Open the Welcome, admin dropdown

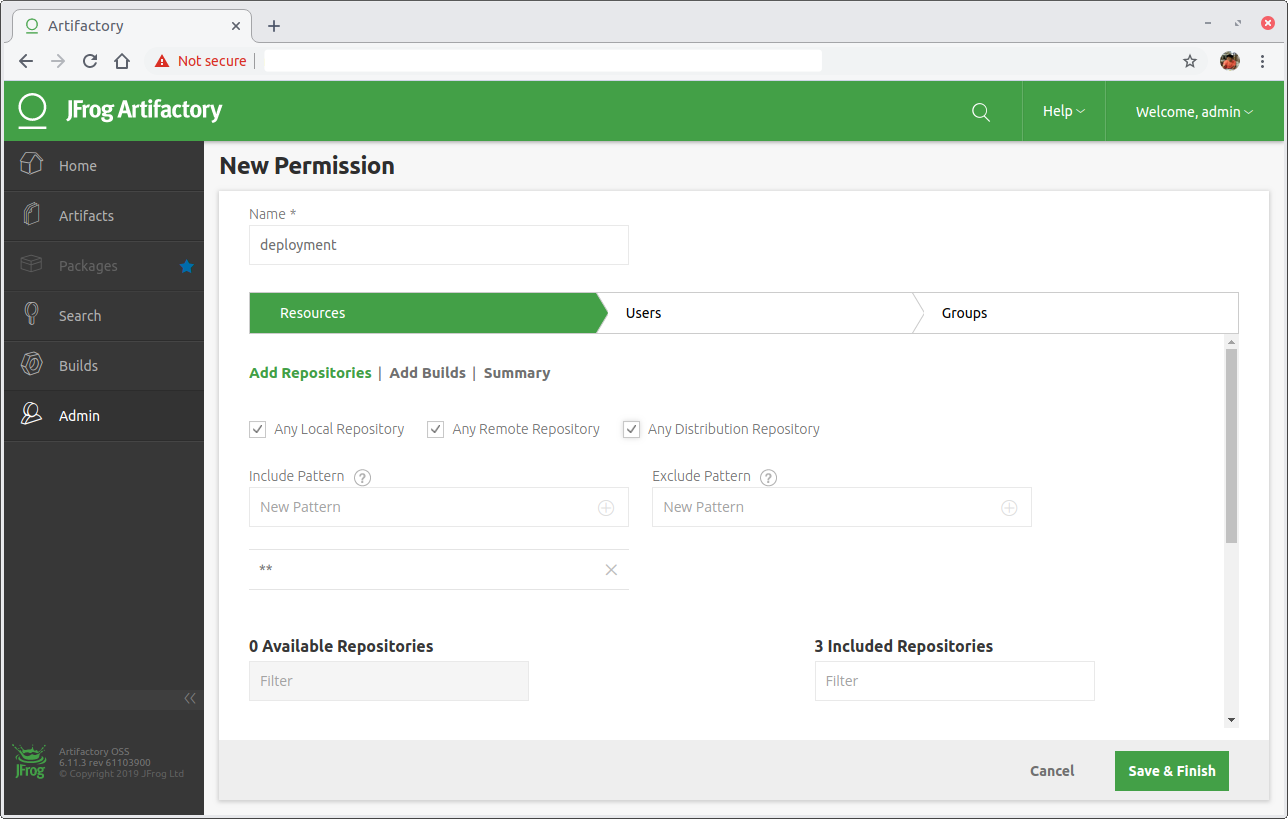(x=1194, y=112)
